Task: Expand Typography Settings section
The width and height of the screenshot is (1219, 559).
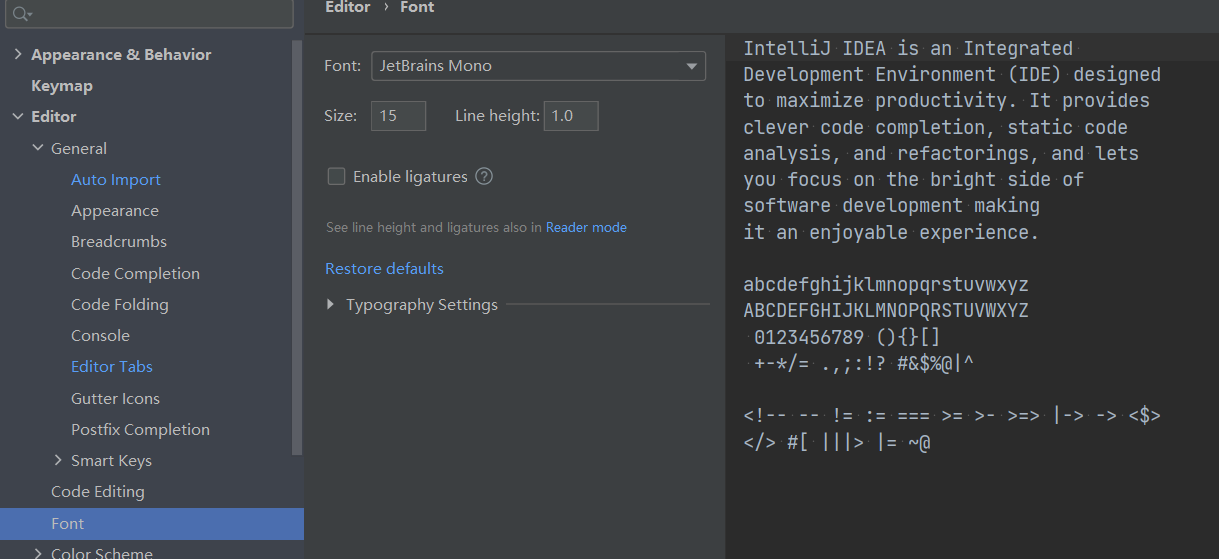Action: pos(331,305)
